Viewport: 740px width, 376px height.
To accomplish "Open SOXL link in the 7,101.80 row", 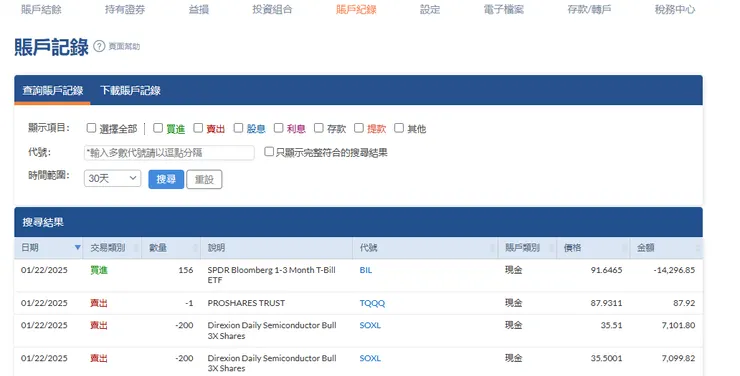I will (x=370, y=326).
